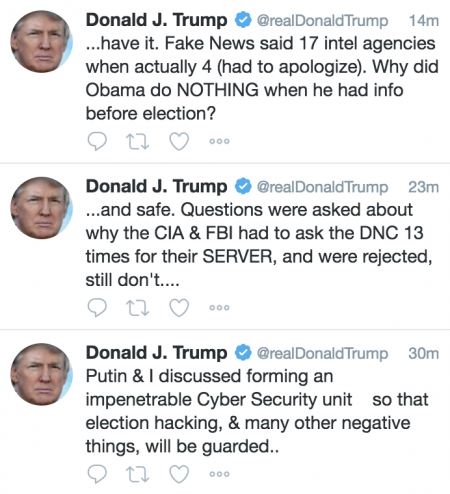The image size is (450, 494).
Task: Open more options on the 30m tweet
Action: click(x=219, y=474)
